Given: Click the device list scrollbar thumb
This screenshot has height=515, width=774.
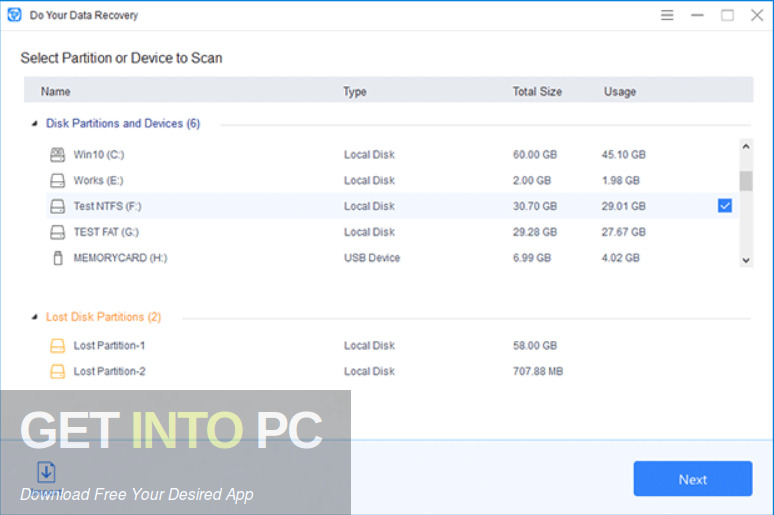Looking at the screenshot, I should pyautogui.click(x=746, y=181).
